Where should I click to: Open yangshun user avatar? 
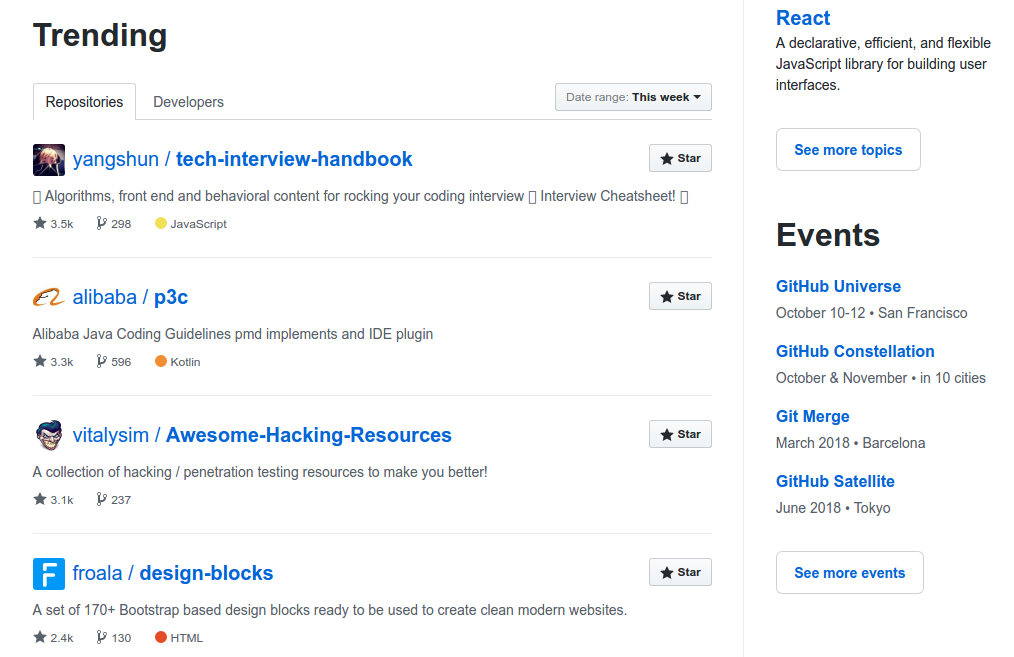click(49, 160)
